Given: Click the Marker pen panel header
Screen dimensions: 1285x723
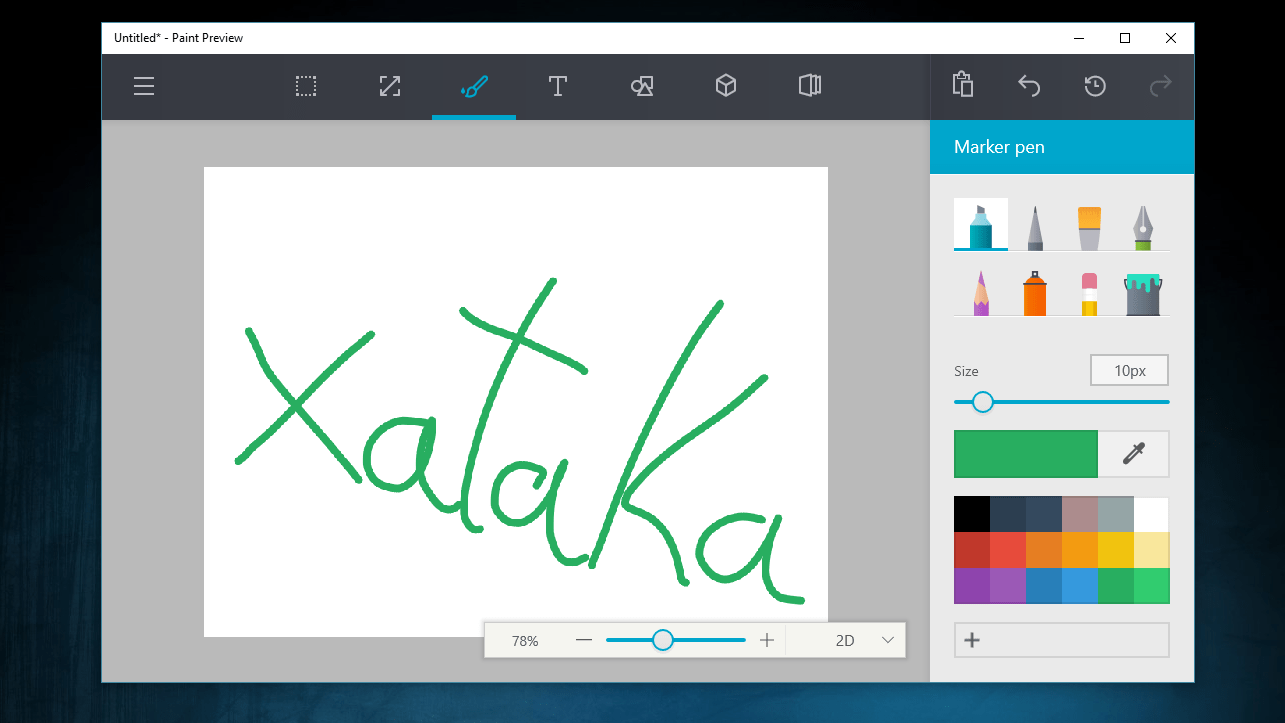Looking at the screenshot, I should 1062,147.
